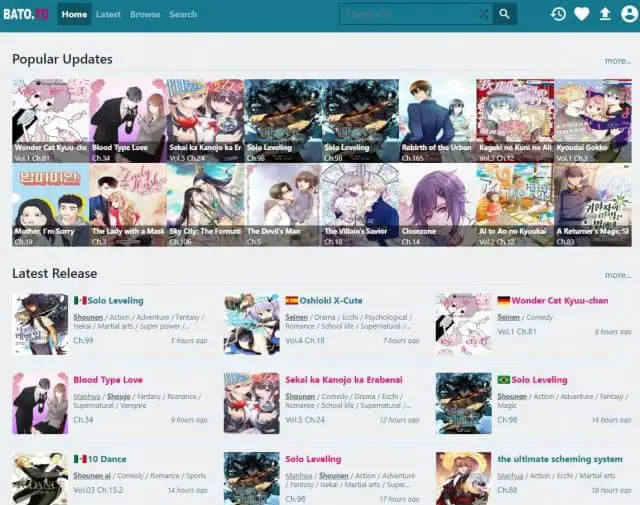Open Kyoudai Gokko cover

tap(593, 121)
